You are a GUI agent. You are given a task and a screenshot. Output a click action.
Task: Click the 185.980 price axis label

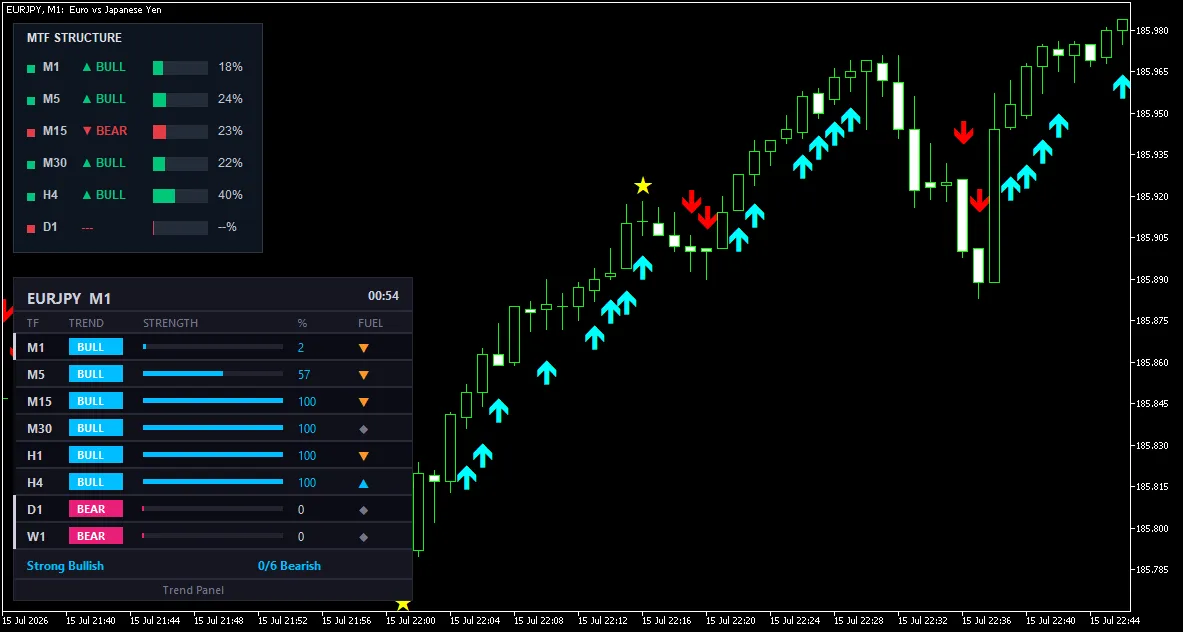pyautogui.click(x=1152, y=30)
